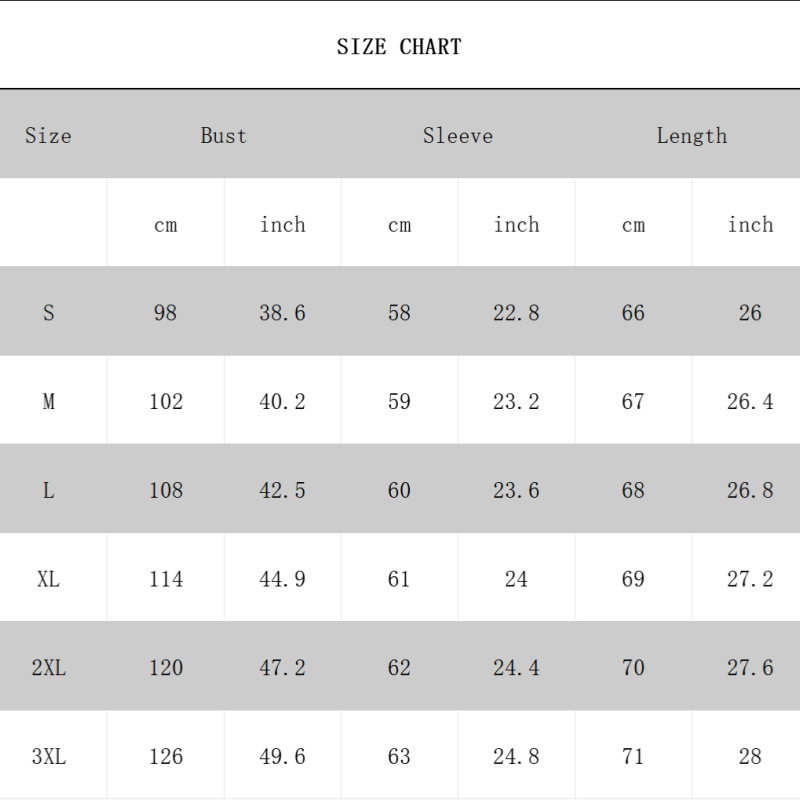Screen dimensions: 800x800
Task: Click the SIZE CHART title
Action: 399,47
